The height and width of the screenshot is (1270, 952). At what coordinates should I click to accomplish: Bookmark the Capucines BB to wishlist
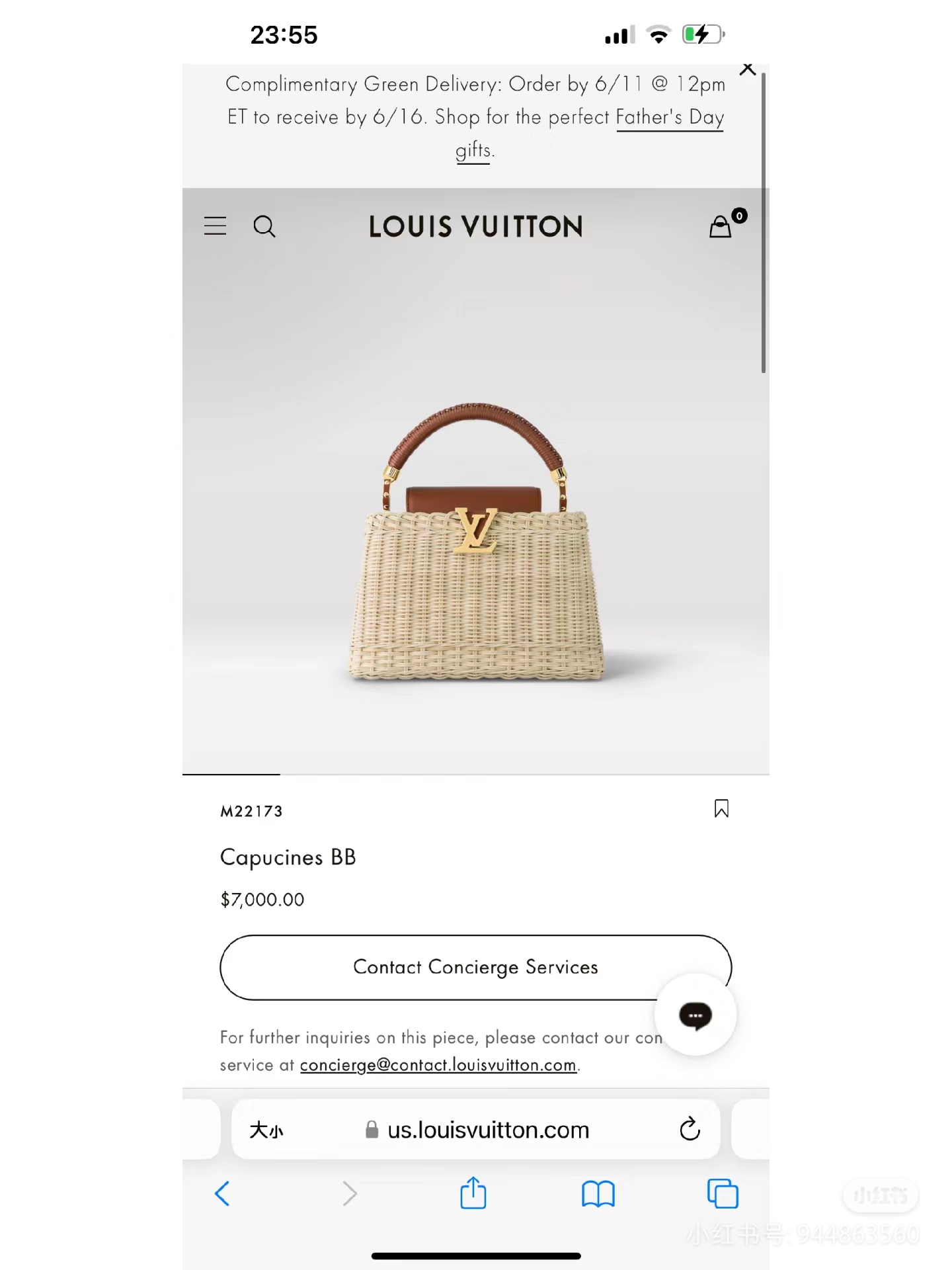pos(721,808)
